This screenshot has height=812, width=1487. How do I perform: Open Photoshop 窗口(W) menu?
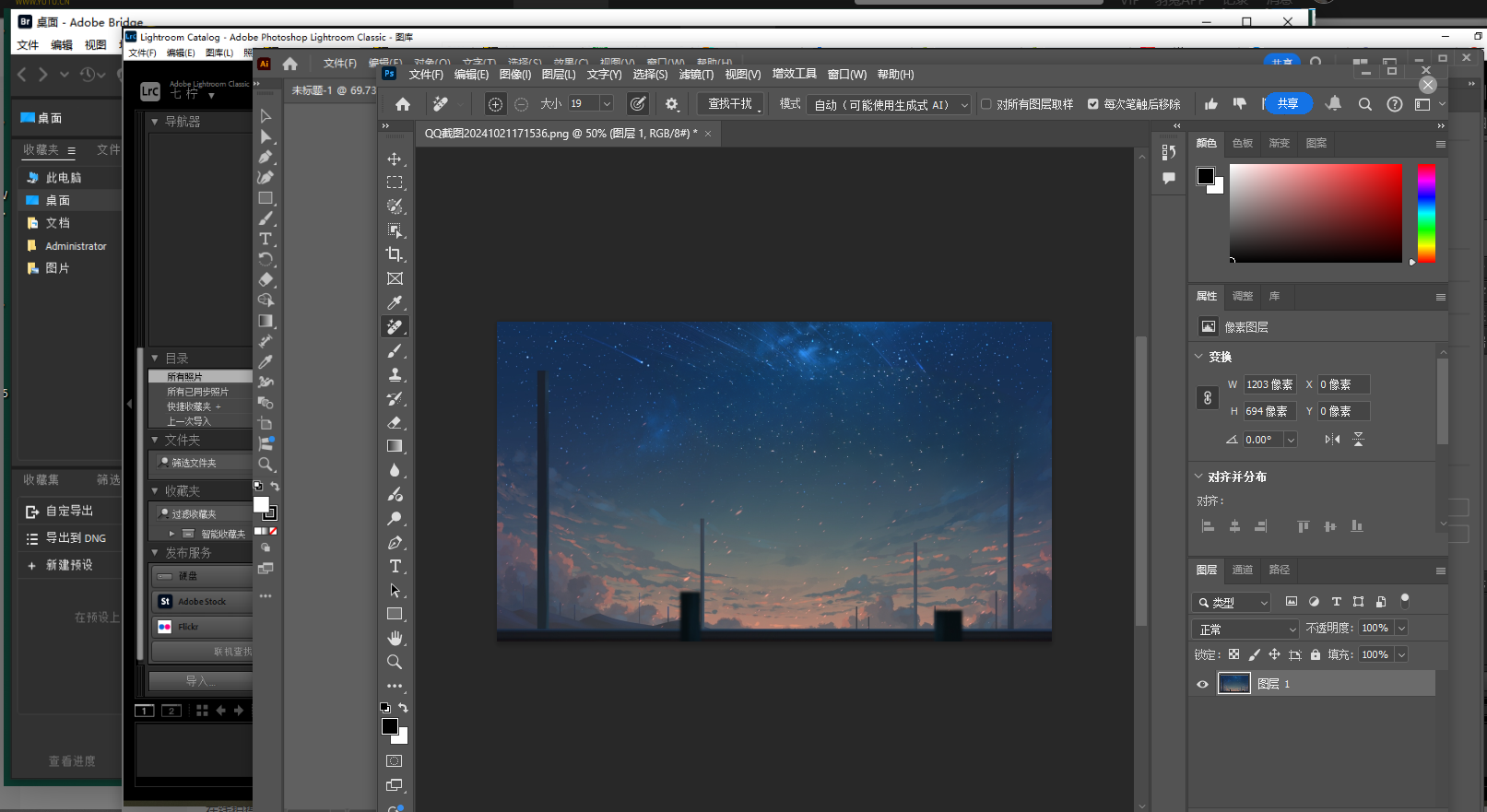tap(847, 75)
